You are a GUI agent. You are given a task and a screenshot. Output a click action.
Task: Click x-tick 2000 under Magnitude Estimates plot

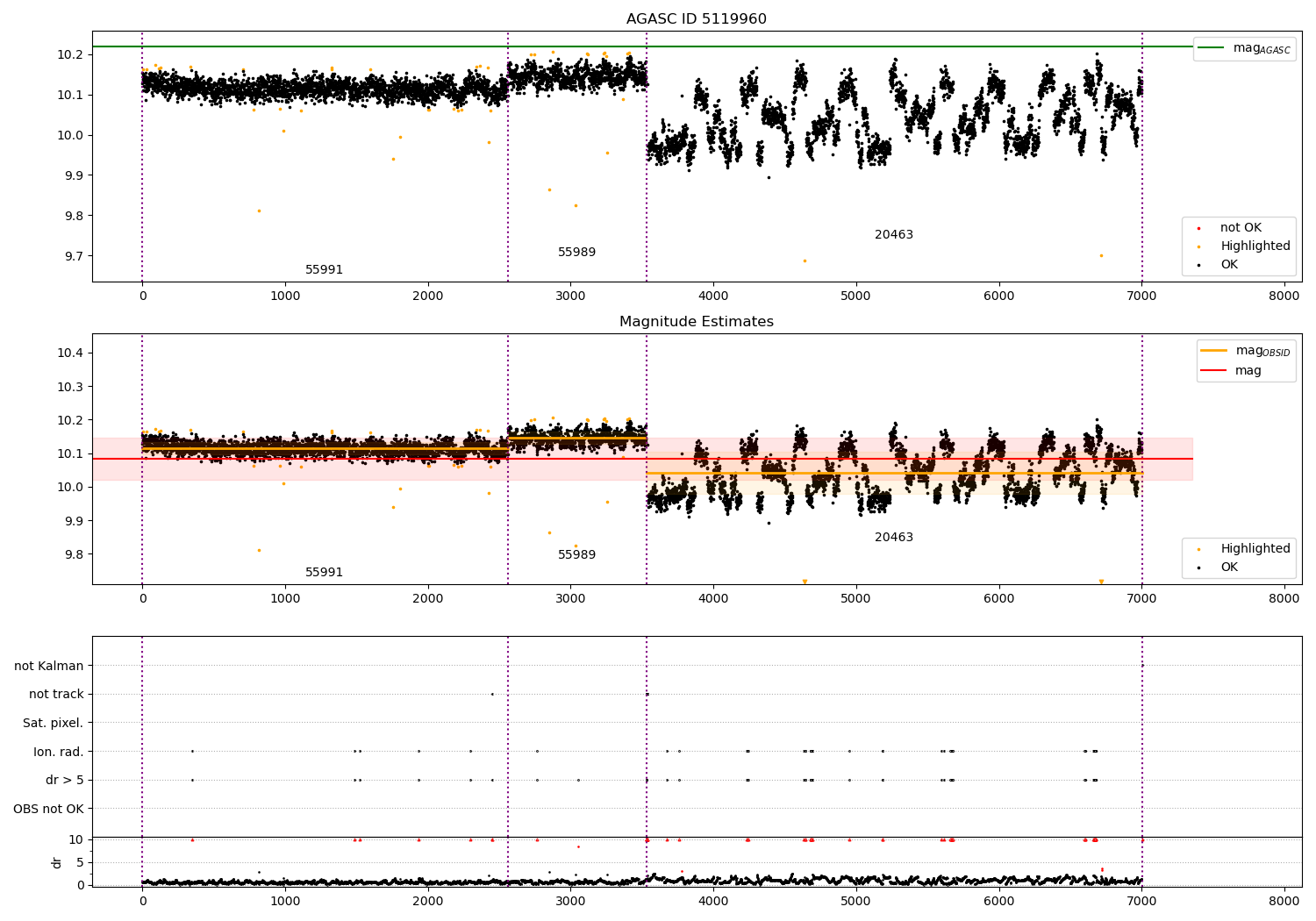point(428,599)
